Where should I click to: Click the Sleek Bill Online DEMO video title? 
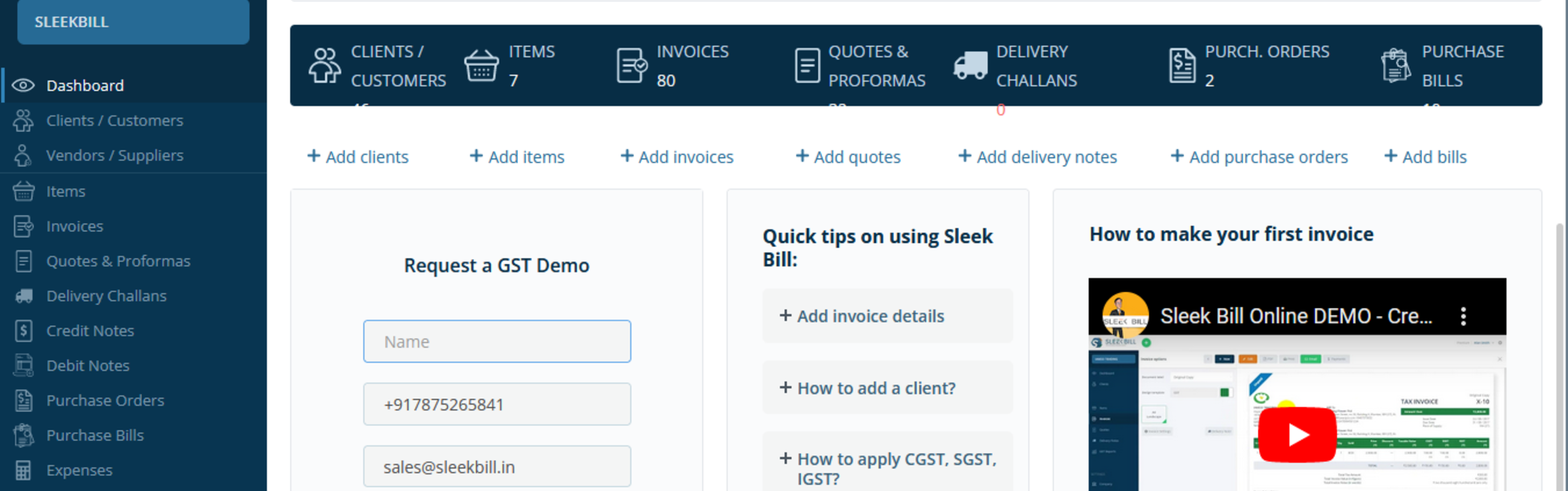coord(1296,316)
